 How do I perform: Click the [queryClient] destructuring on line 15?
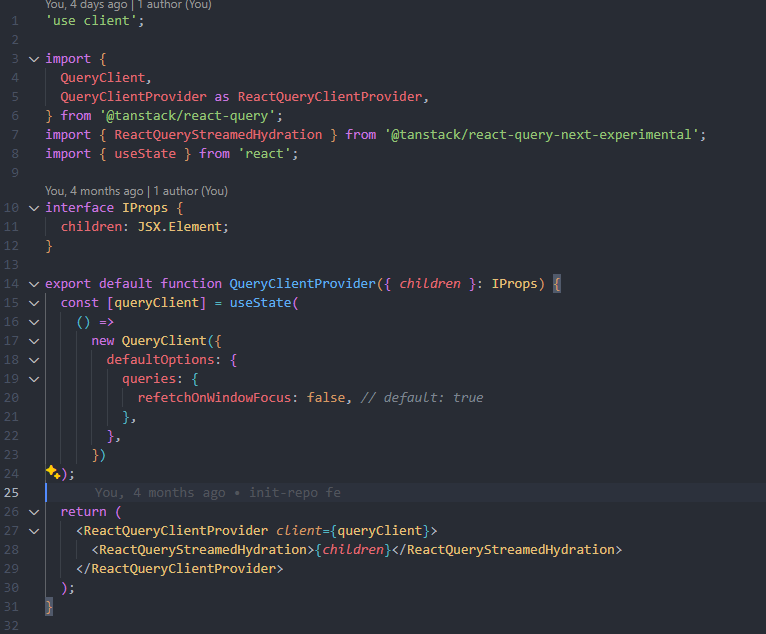coord(156,303)
